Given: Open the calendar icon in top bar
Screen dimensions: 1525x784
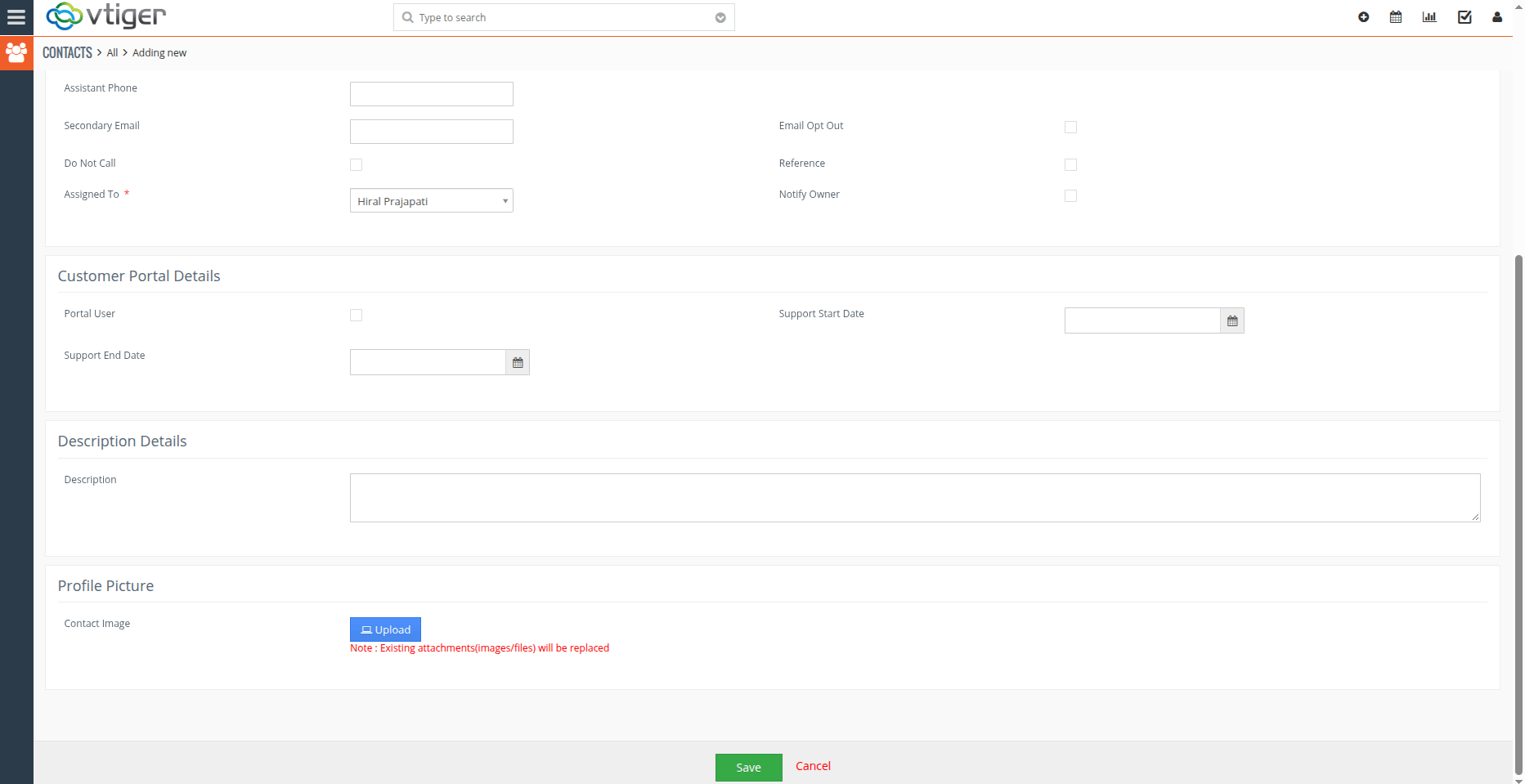Looking at the screenshot, I should click(1396, 17).
